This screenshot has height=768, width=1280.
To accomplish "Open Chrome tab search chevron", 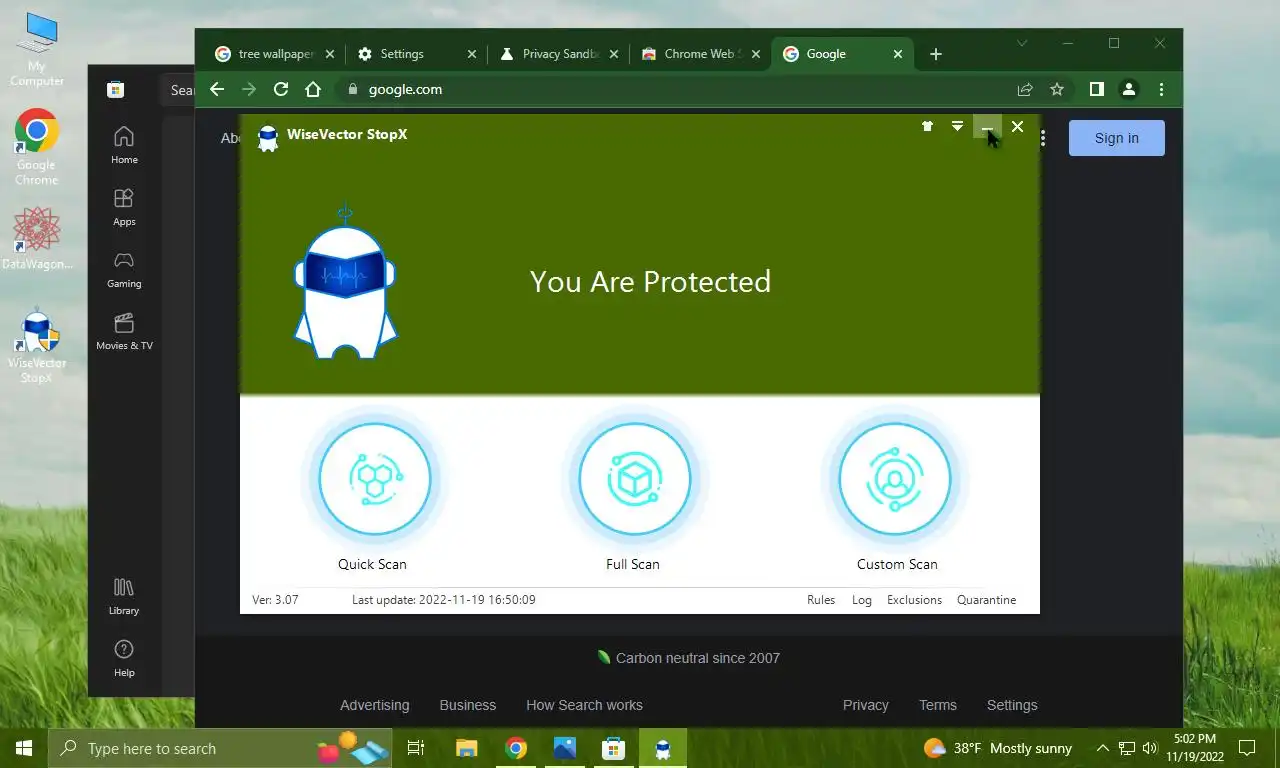I will pos(1022,43).
